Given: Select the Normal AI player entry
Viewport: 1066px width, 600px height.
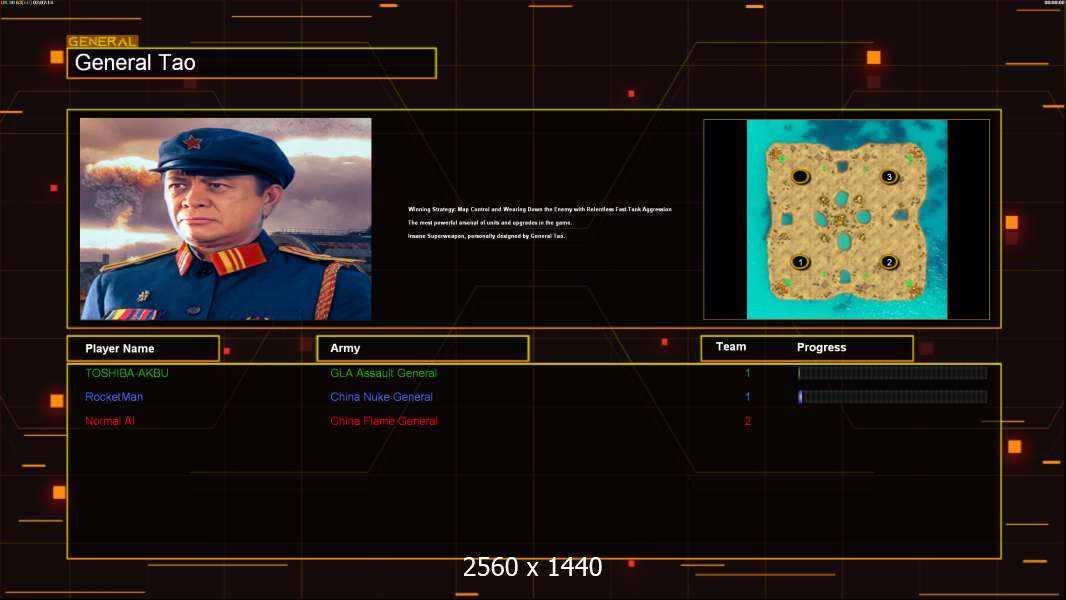Looking at the screenshot, I should [x=109, y=421].
